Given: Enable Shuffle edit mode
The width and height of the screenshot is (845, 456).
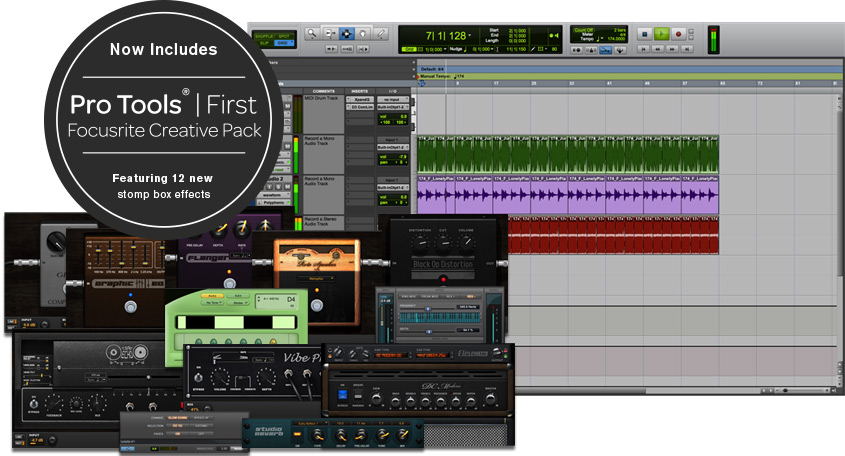Looking at the screenshot, I should pyautogui.click(x=264, y=36).
